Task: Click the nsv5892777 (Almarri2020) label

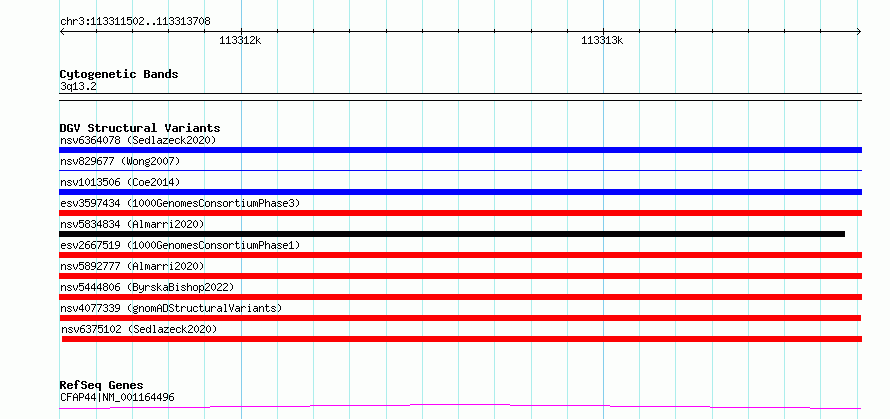Action: pyautogui.click(x=132, y=266)
